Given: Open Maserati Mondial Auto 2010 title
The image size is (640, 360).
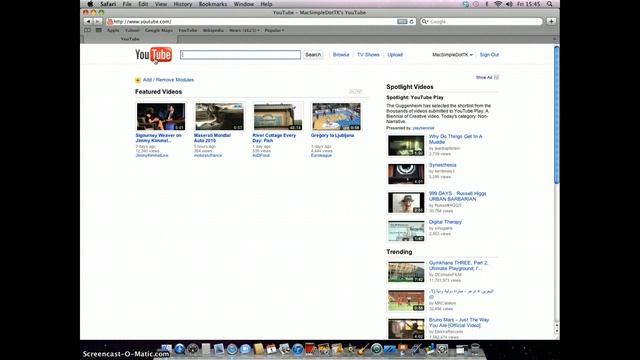Looking at the screenshot, I should (212, 138).
